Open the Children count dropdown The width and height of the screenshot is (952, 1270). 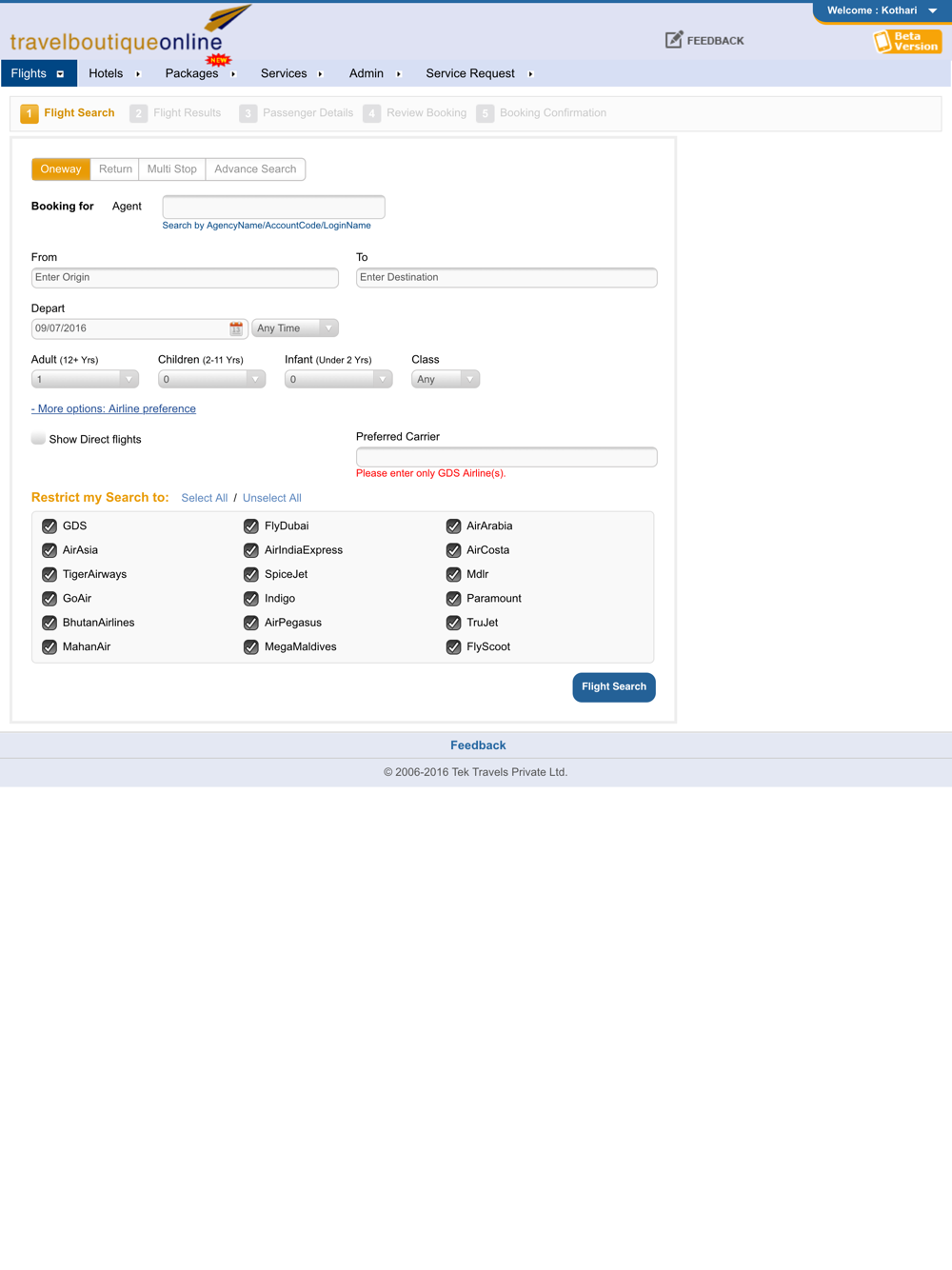point(211,380)
